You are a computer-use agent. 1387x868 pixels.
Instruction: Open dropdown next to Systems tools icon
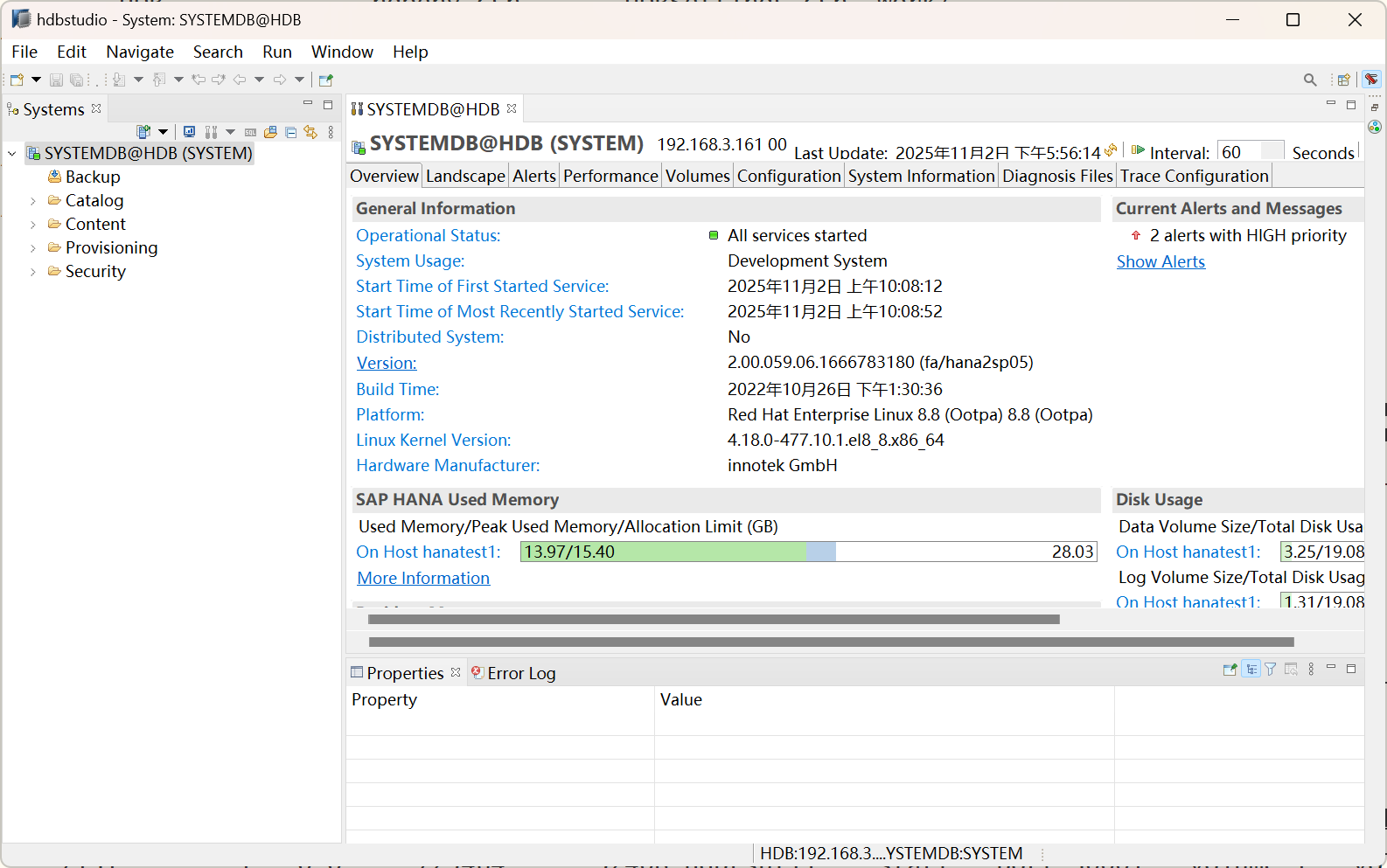click(x=230, y=132)
